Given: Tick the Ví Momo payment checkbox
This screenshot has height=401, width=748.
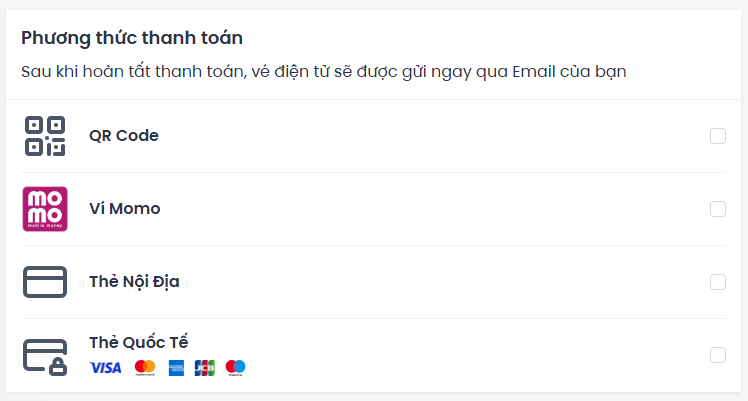Looking at the screenshot, I should 717,209.
